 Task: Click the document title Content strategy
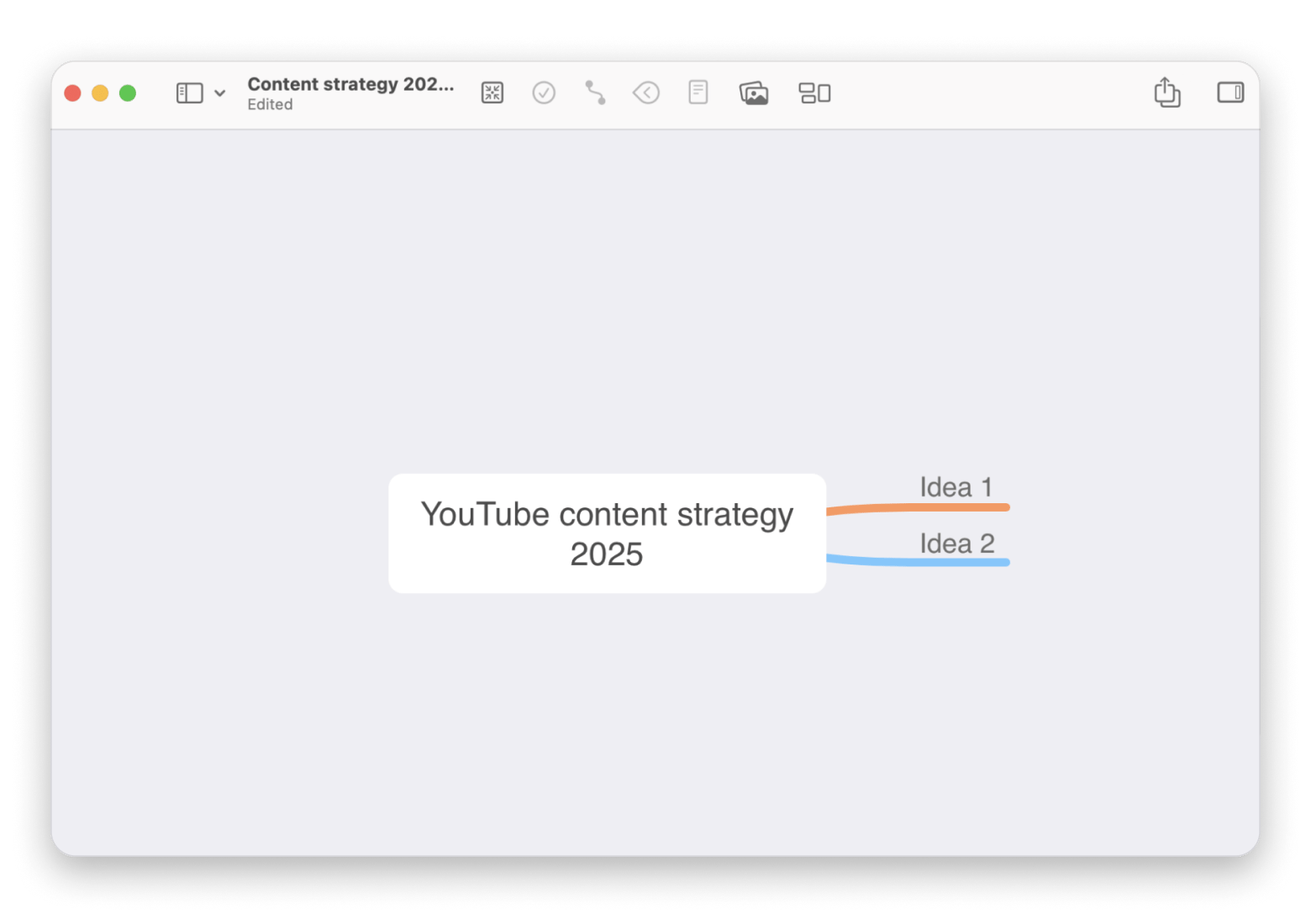click(350, 84)
